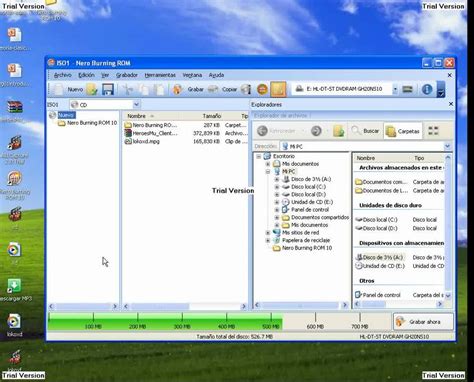Click toolbar options chevron at far right
474x382 pixels.
click(441, 89)
